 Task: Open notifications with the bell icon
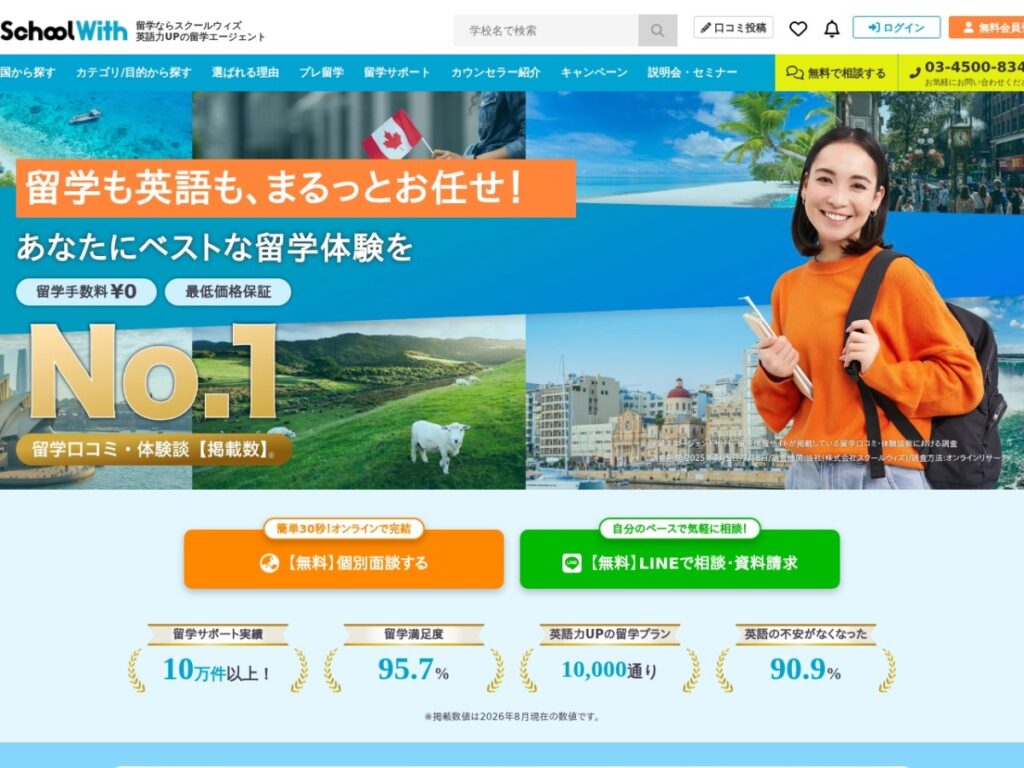(831, 29)
